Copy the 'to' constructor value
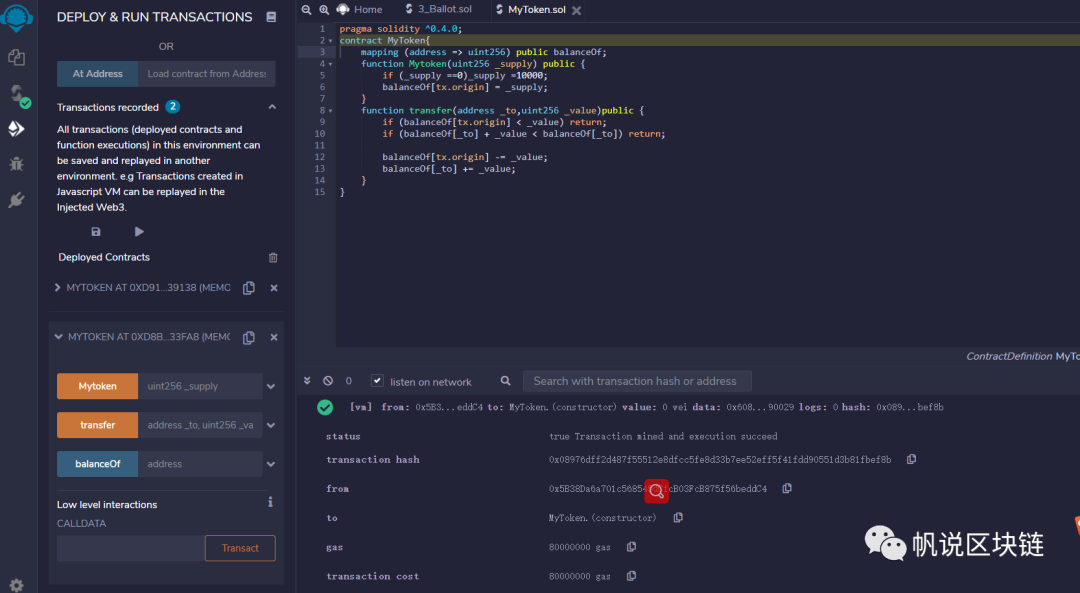Screen dimensions: 1080x593 pyautogui.click(x=678, y=517)
